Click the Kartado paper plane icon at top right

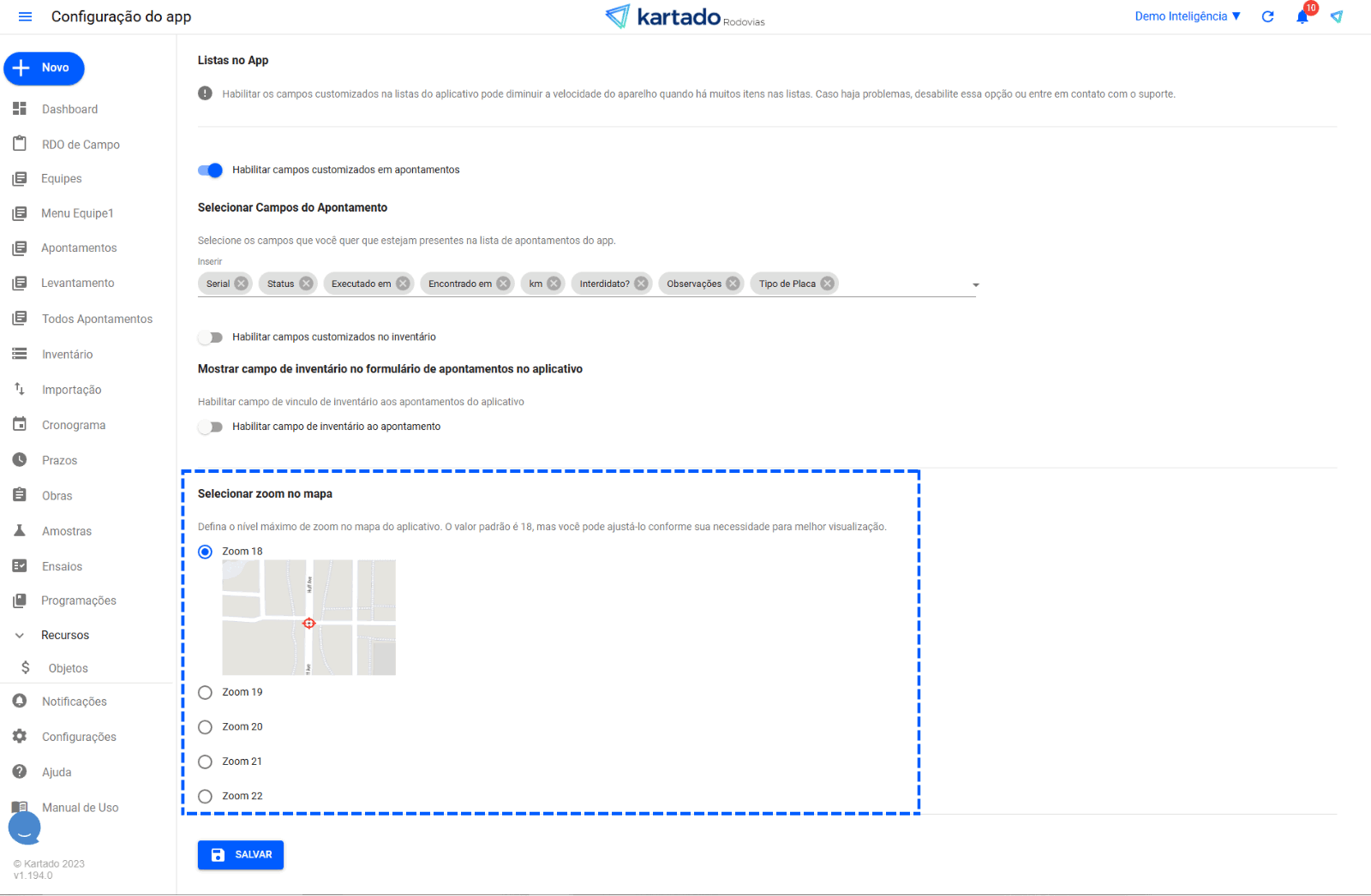(1336, 17)
